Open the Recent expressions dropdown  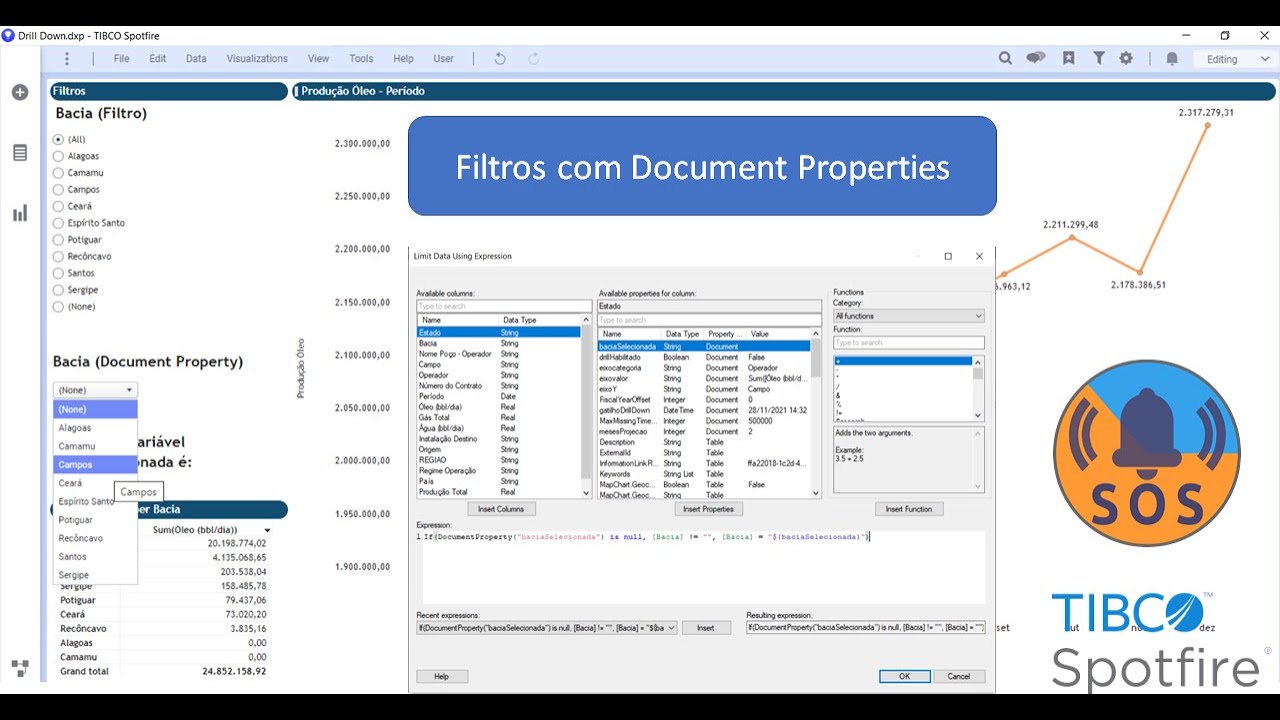pyautogui.click(x=547, y=628)
